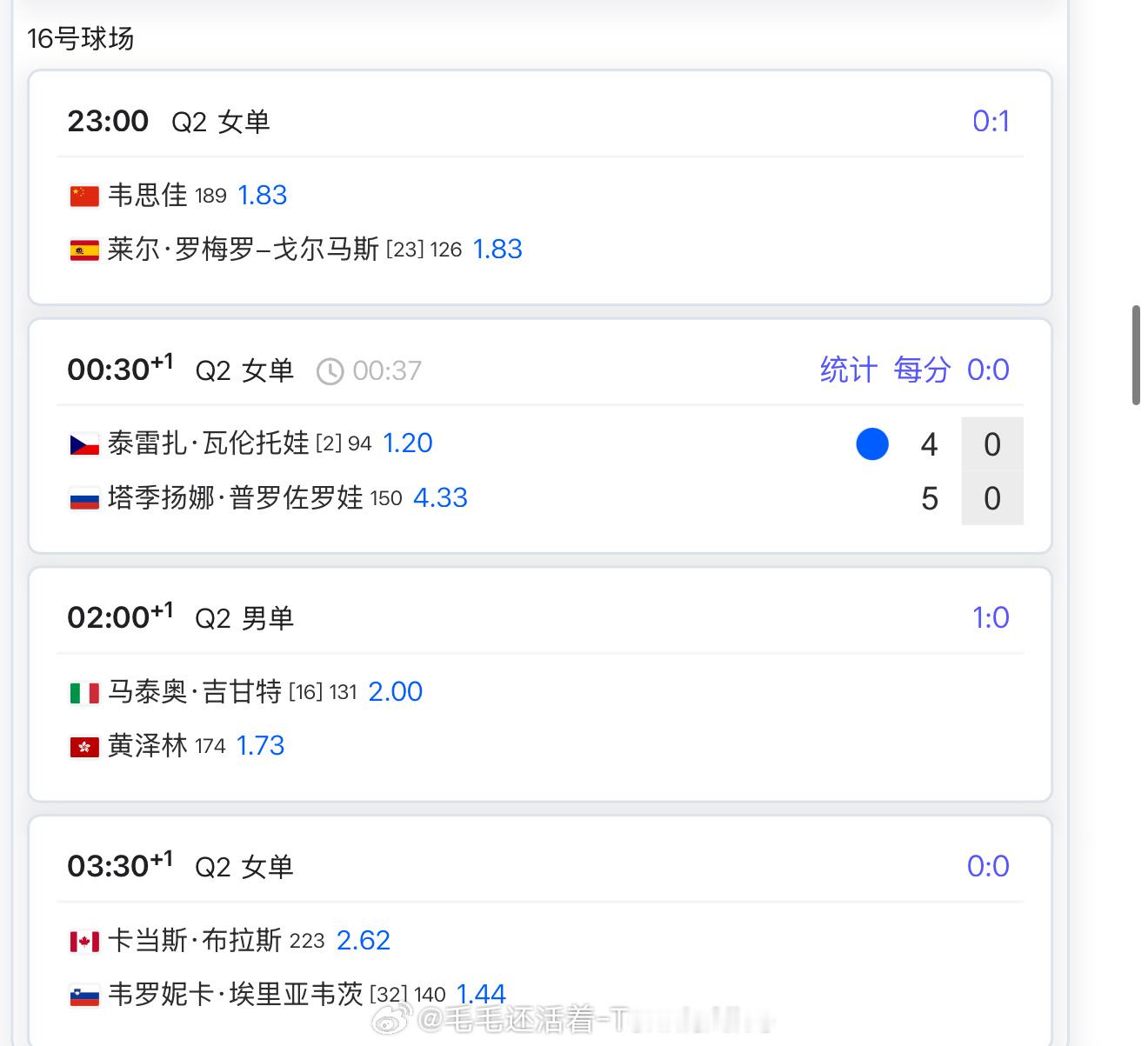This screenshot has width=1148, height=1046.
Task: Click the Spain flag beside 莱尔·罗梅罗
Action: tap(84, 250)
